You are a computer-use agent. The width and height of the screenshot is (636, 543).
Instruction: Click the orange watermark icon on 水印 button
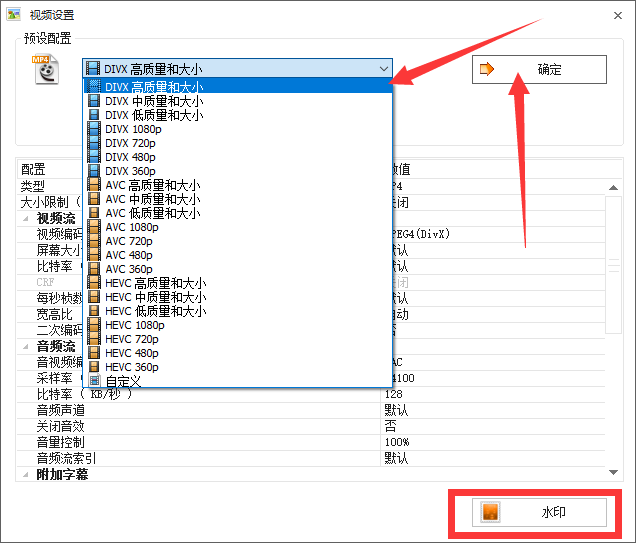(490, 512)
